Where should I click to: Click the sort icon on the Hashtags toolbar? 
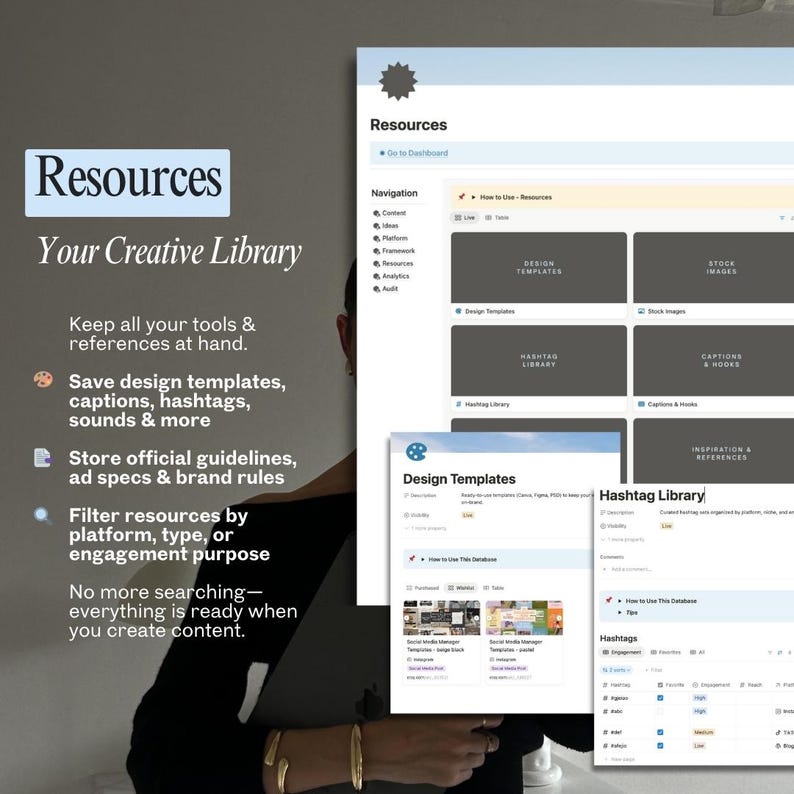click(x=780, y=652)
